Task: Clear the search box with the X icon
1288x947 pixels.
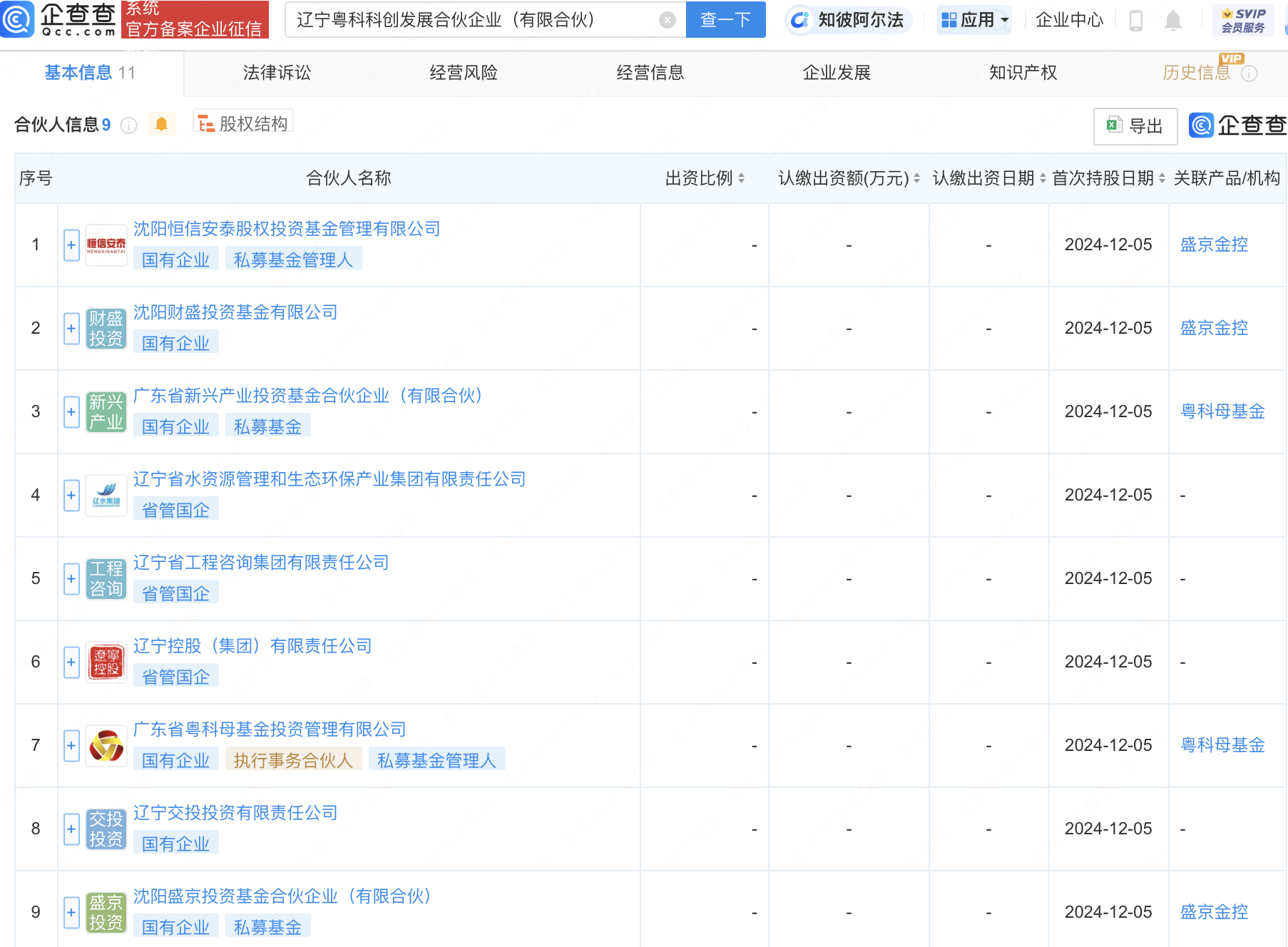Action: coord(667,20)
